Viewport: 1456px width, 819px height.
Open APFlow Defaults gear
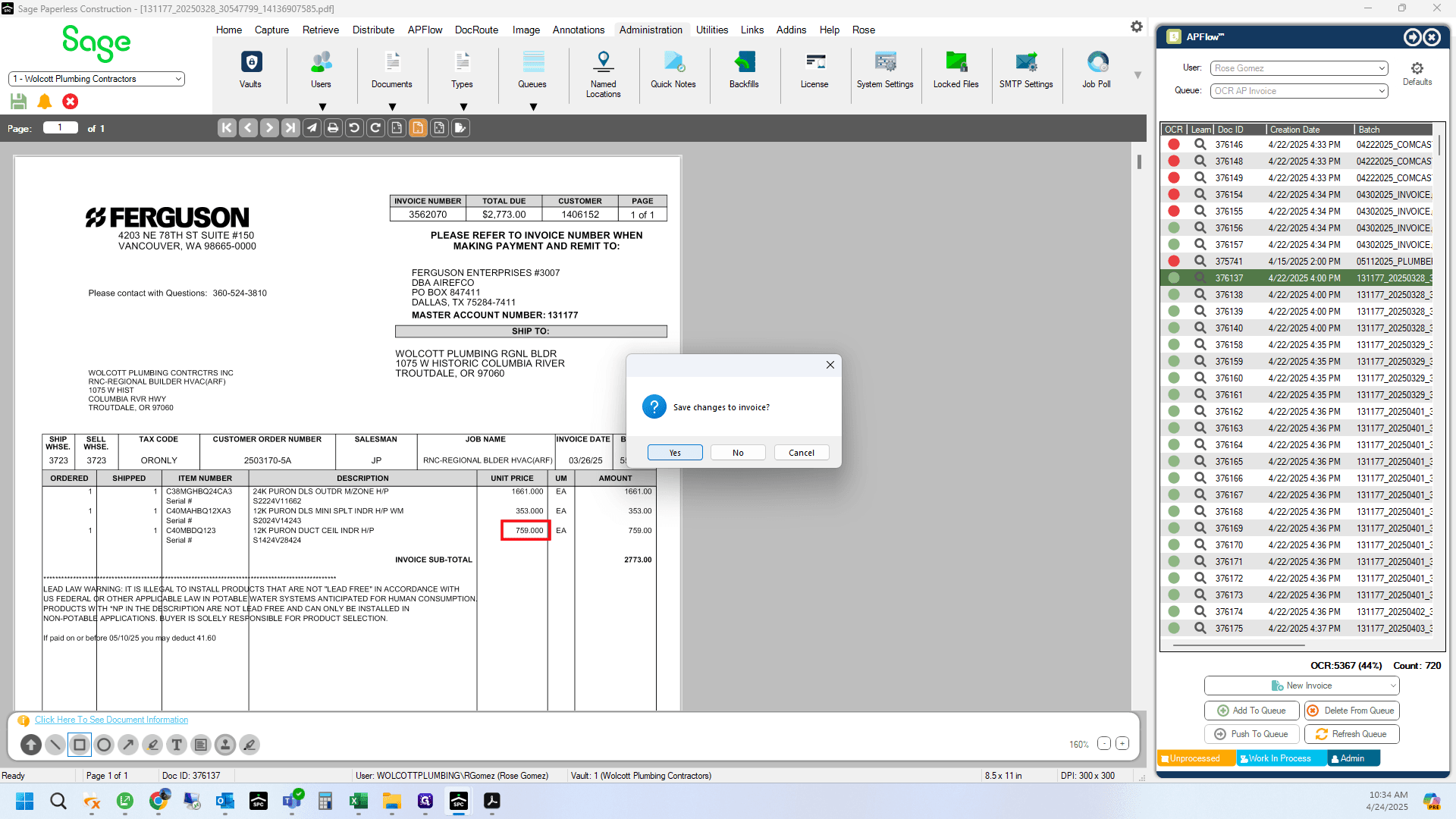pos(1417,73)
